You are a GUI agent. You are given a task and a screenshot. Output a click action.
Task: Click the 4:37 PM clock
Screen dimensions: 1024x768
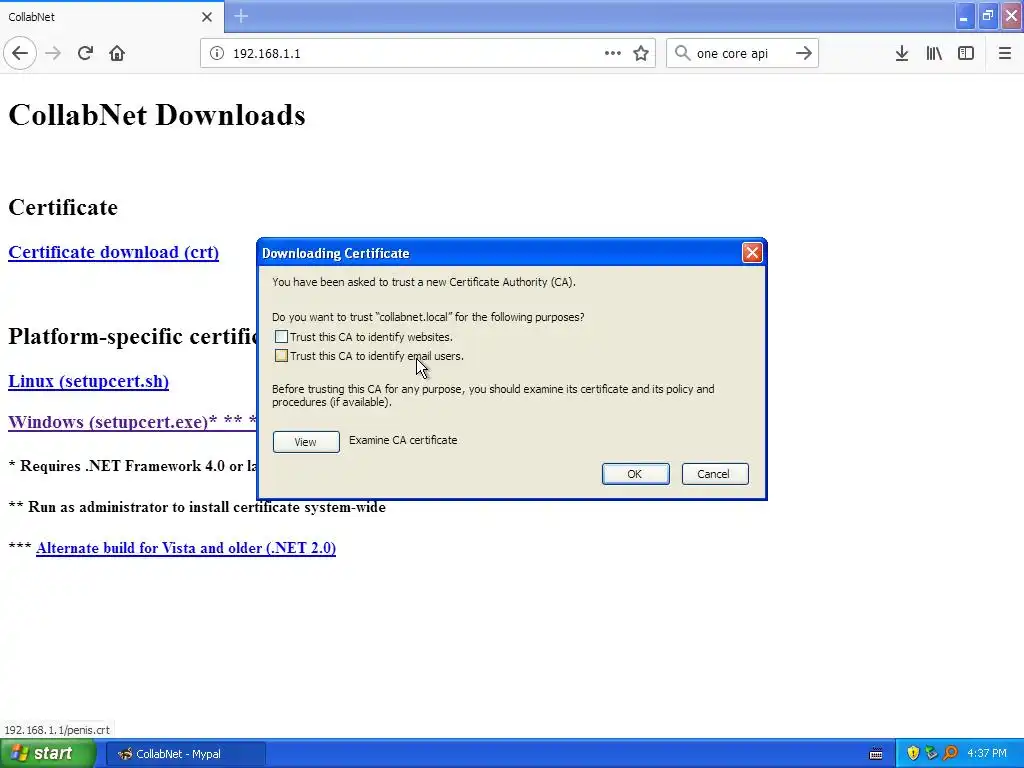click(987, 754)
